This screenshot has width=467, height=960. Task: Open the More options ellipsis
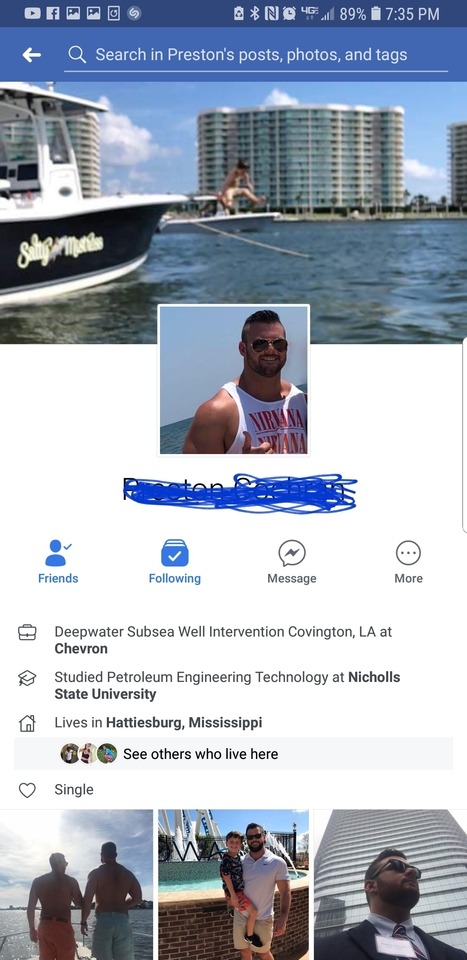point(408,553)
